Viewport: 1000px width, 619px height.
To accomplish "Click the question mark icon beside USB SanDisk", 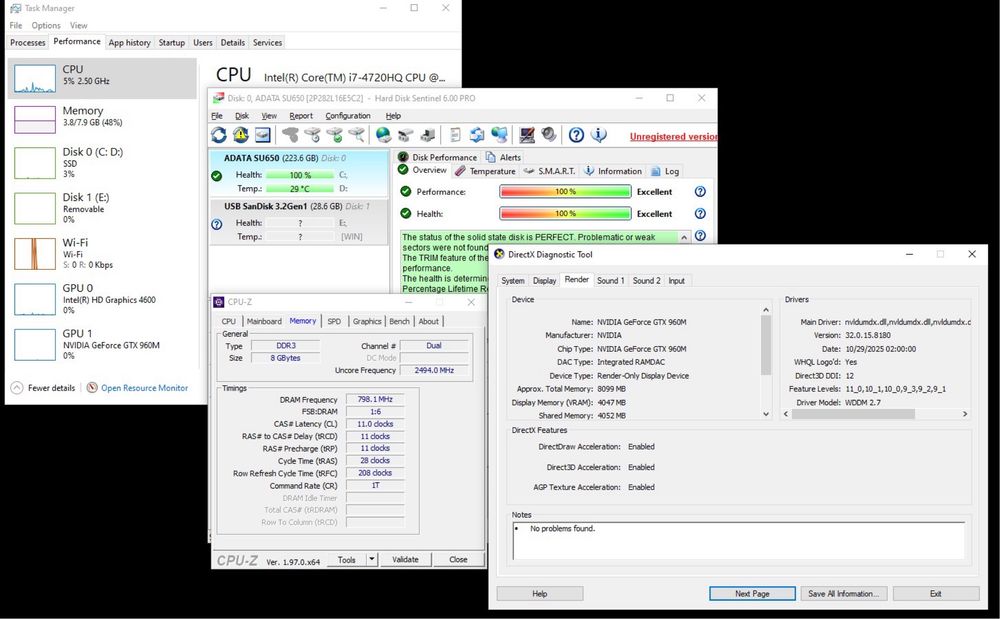I will pyautogui.click(x=217, y=224).
